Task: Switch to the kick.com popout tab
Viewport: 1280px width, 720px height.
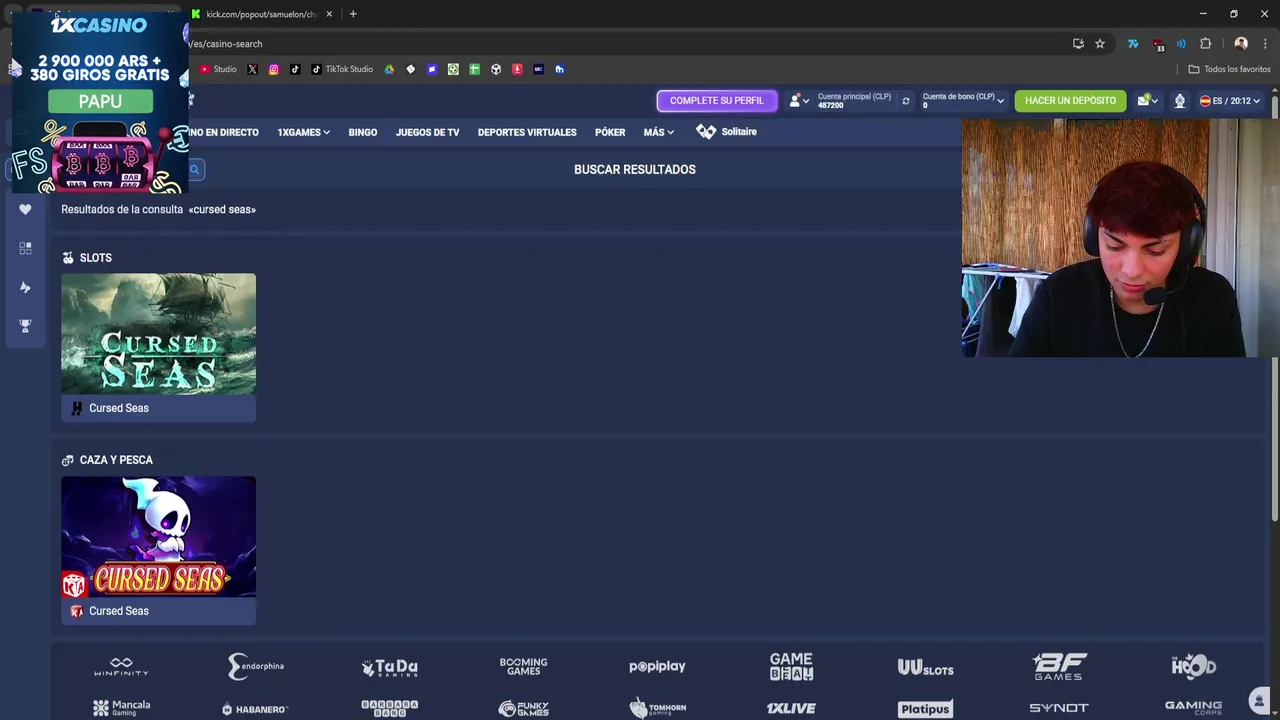Action: [260, 14]
